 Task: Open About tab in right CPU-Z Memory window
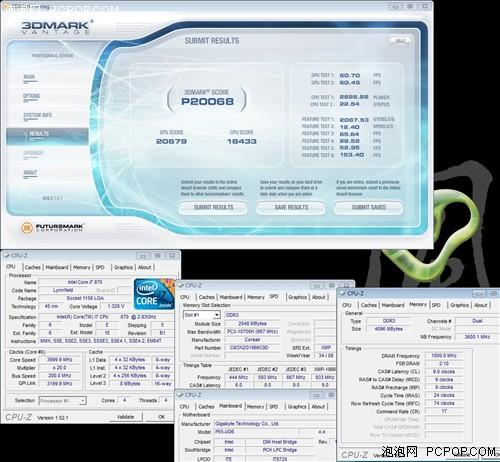tap(481, 305)
